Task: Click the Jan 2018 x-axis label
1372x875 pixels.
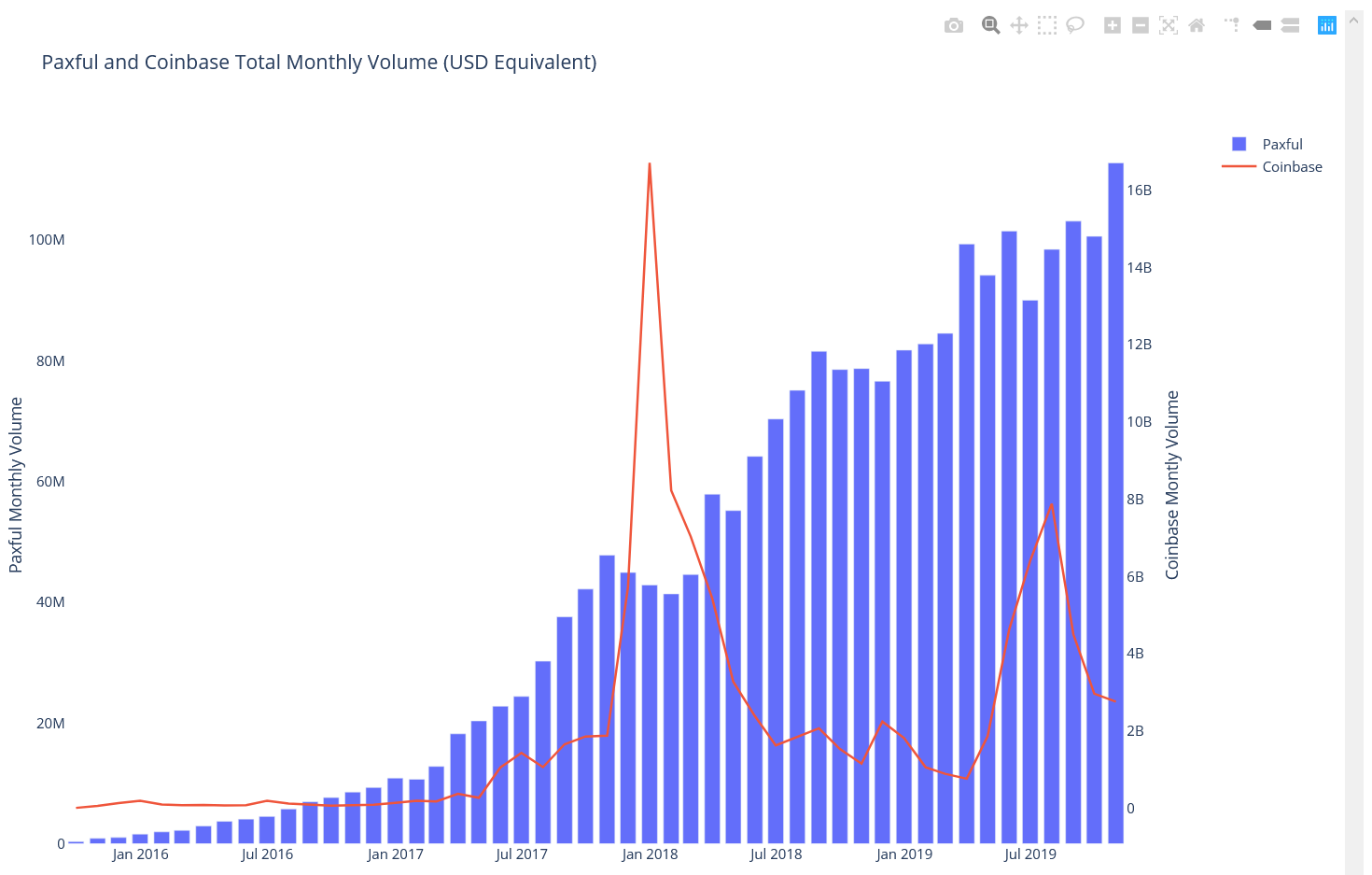Action: click(650, 854)
